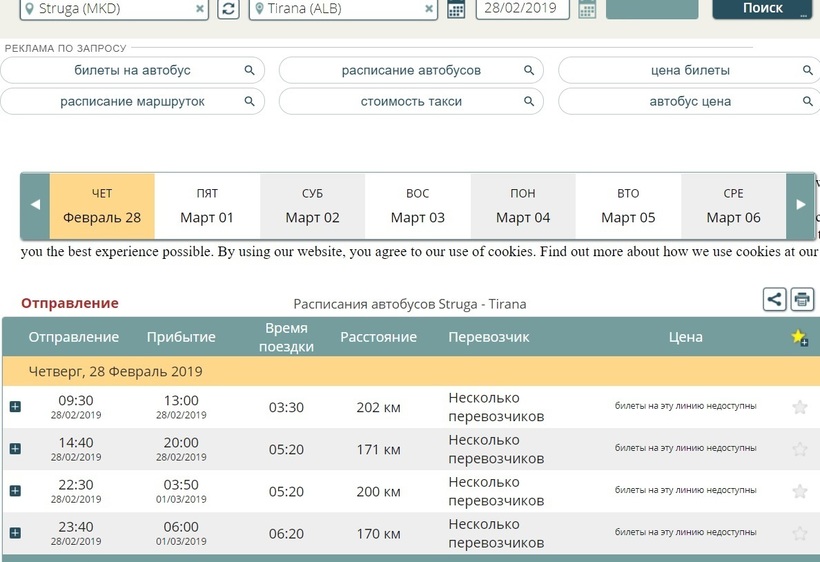Click the 28/02/2019 date input field
The height and width of the screenshot is (562, 820).
(522, 9)
